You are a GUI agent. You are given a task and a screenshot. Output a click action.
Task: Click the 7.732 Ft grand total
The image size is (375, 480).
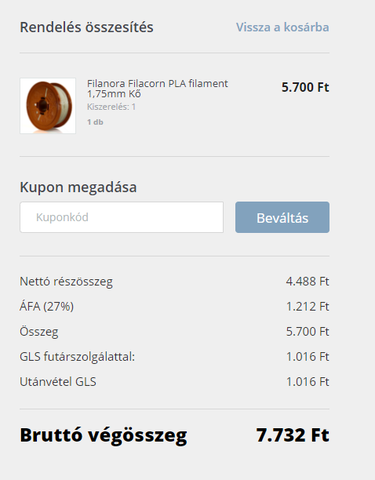[x=293, y=435]
